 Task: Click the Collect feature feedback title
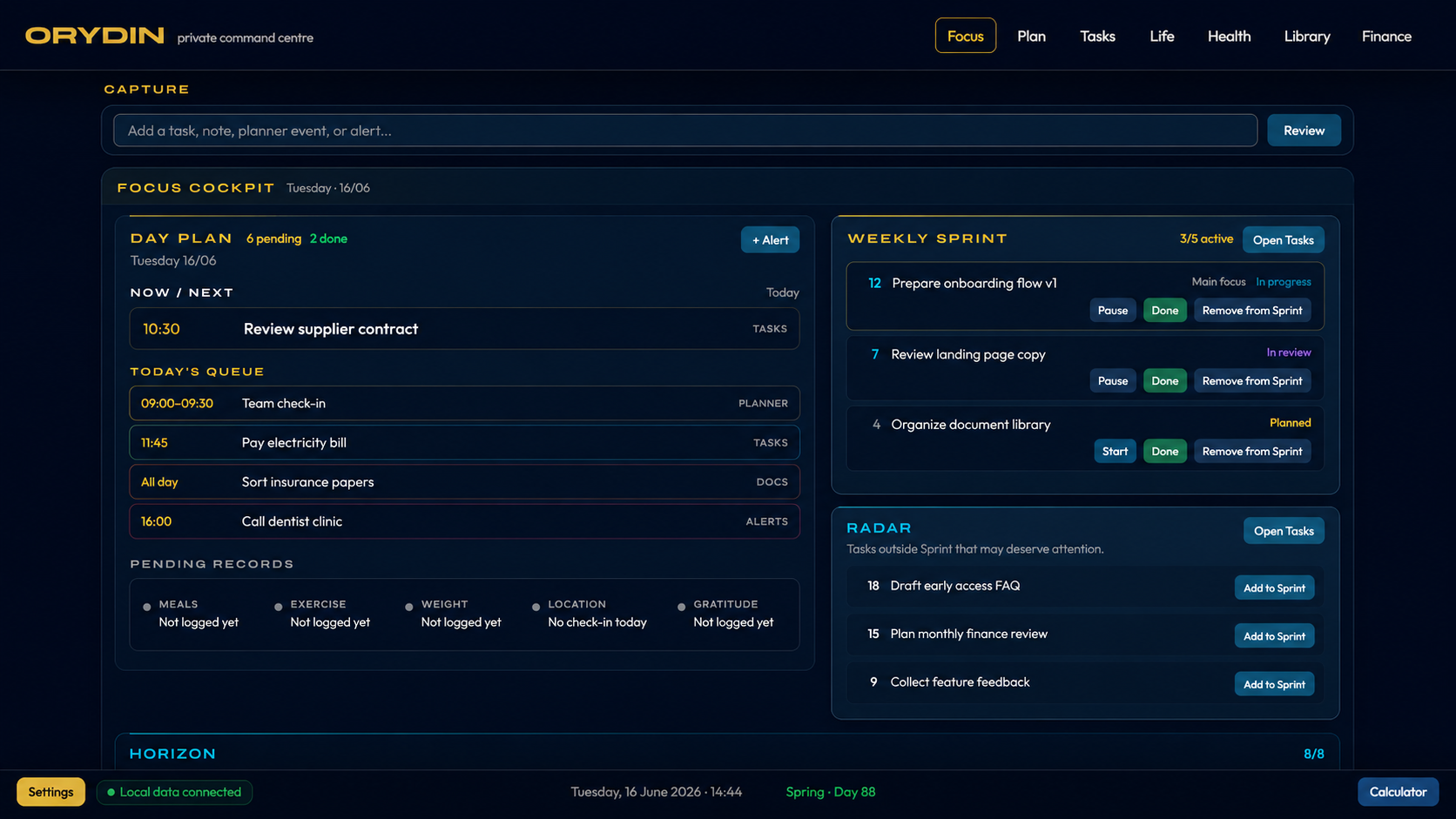pyautogui.click(x=960, y=682)
